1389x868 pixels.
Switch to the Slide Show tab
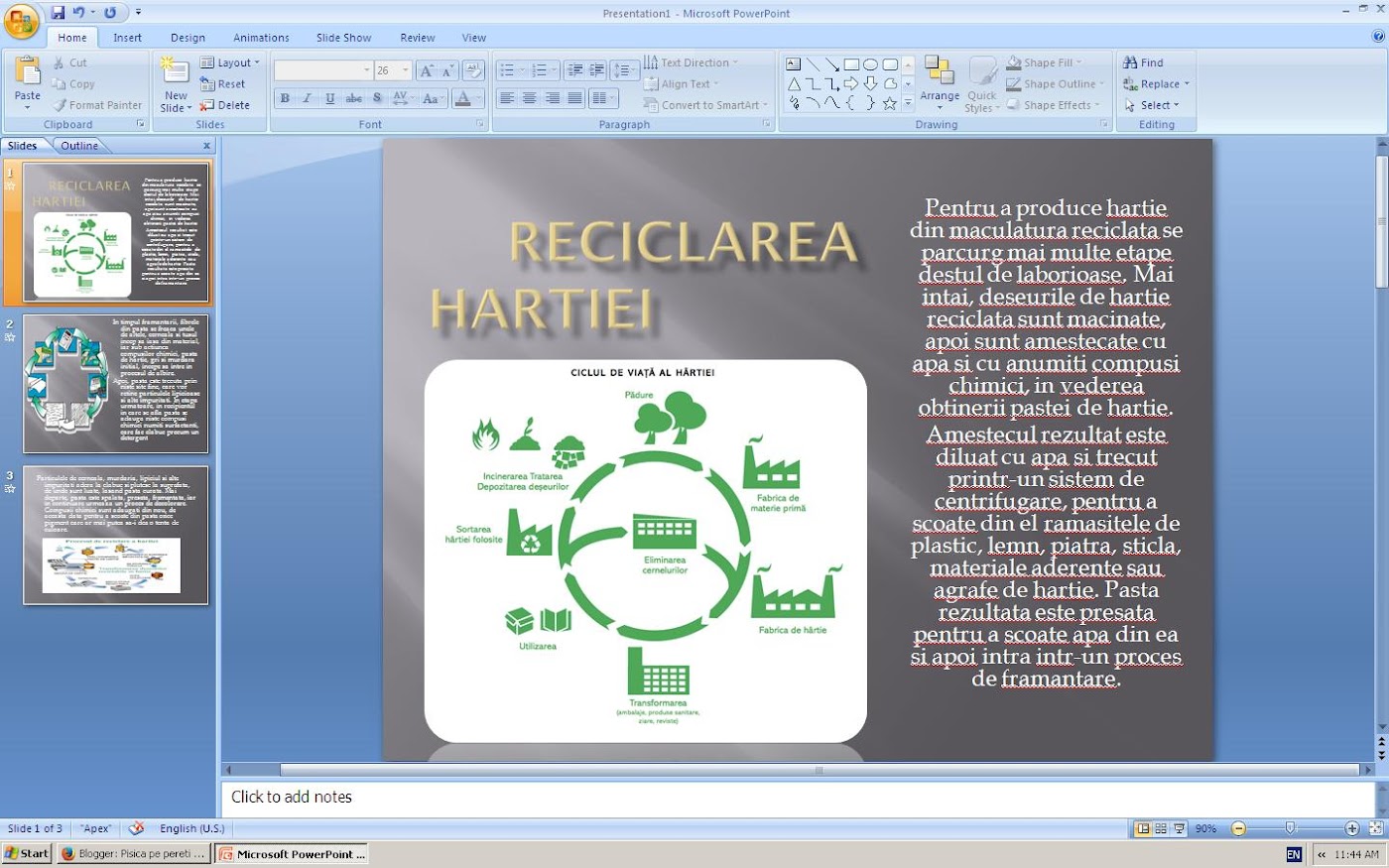pos(344,38)
